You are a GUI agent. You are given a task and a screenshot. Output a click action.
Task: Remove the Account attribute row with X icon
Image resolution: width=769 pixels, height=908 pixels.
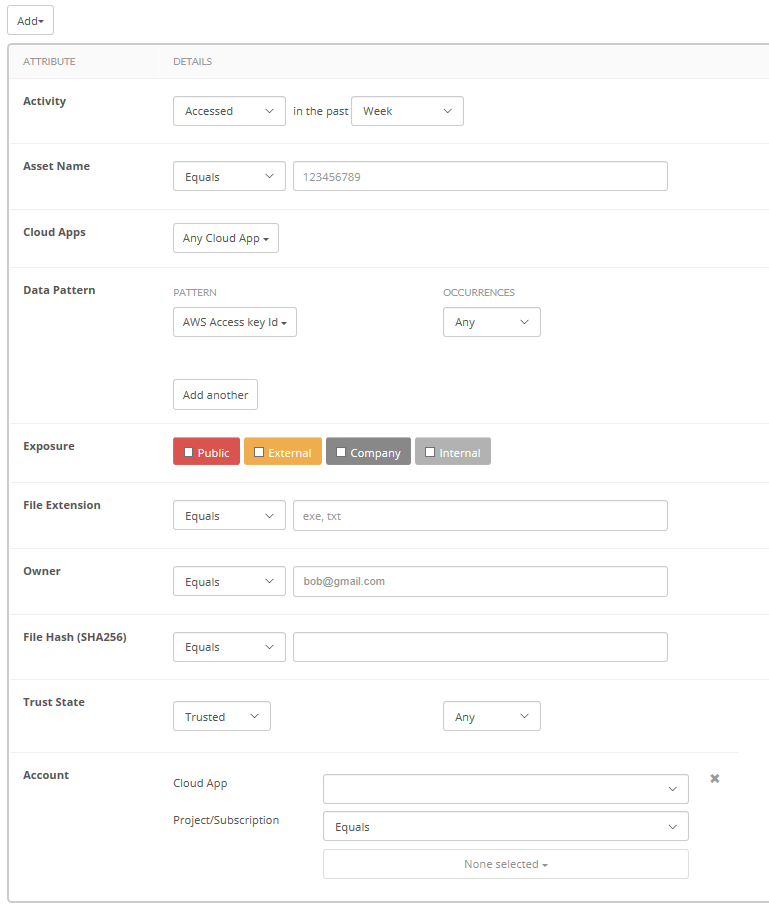click(715, 779)
